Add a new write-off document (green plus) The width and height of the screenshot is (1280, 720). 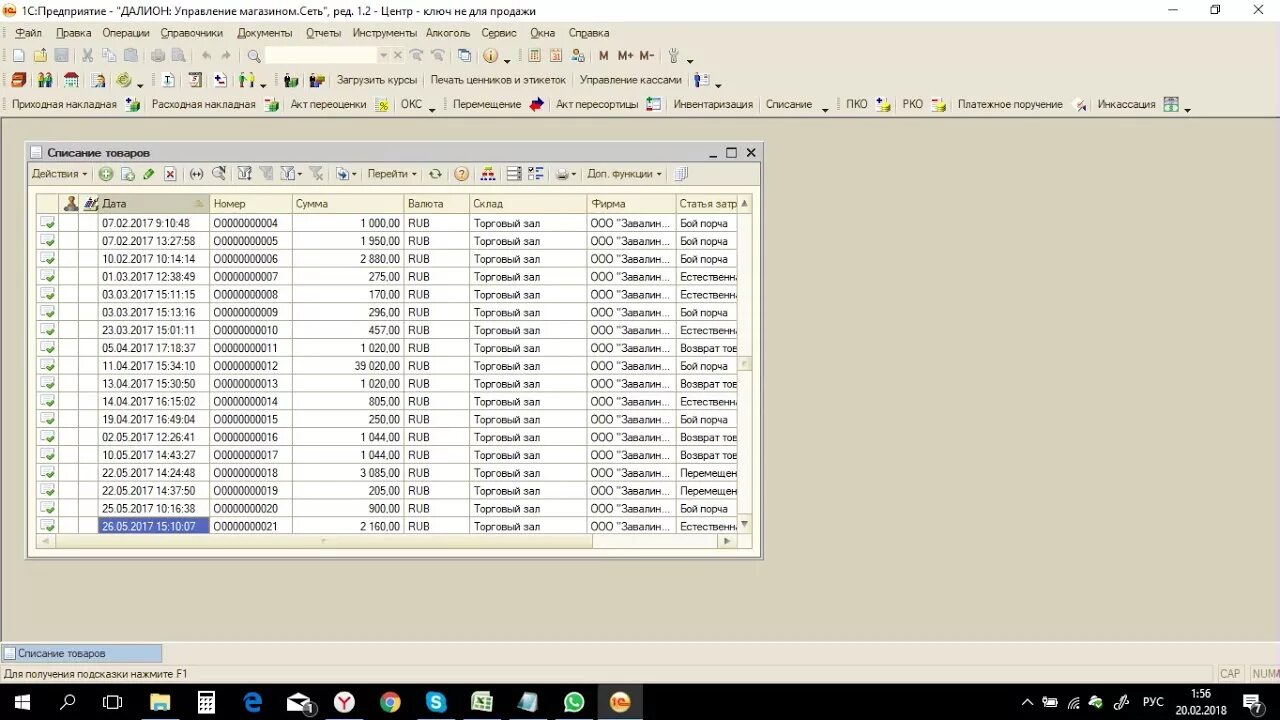coord(106,174)
